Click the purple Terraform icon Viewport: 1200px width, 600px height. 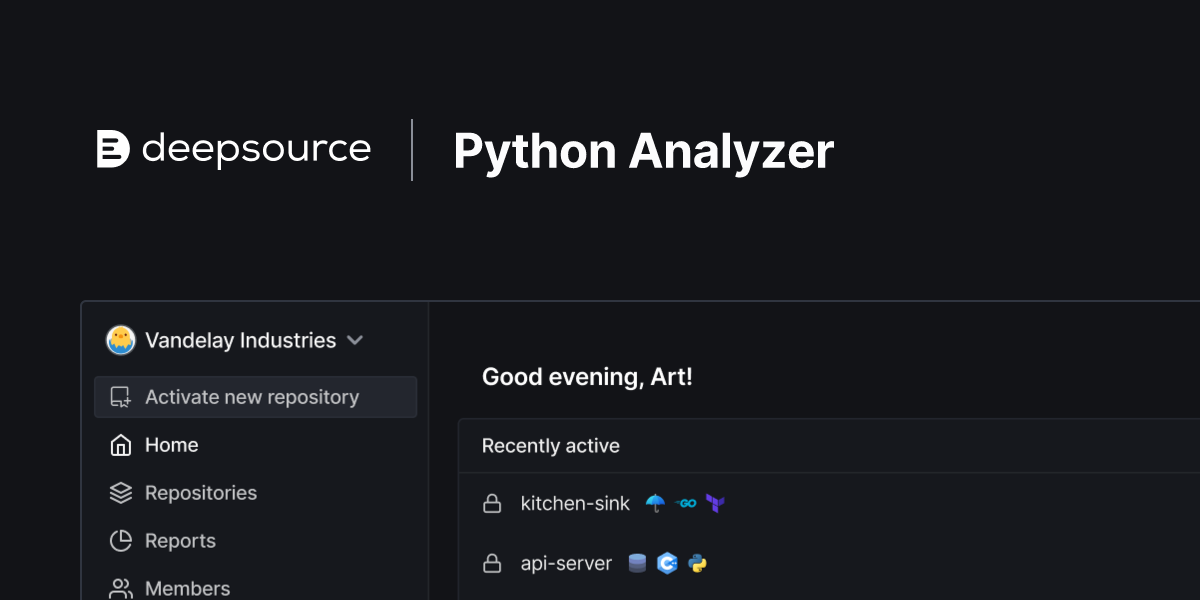(714, 503)
